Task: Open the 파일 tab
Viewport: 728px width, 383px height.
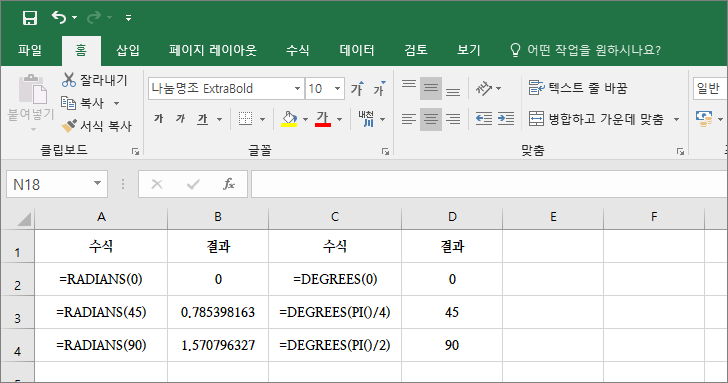Action: pyautogui.click(x=30, y=50)
